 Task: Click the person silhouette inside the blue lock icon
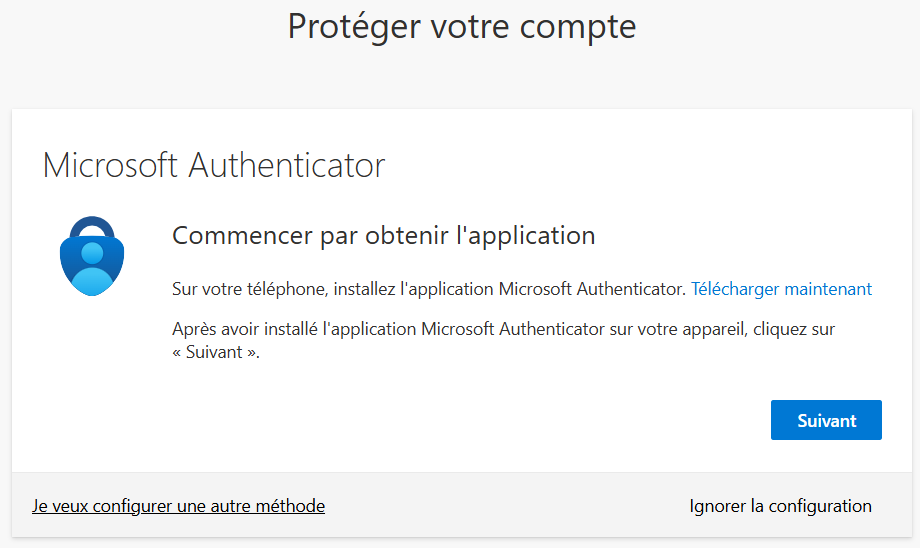pyautogui.click(x=93, y=262)
